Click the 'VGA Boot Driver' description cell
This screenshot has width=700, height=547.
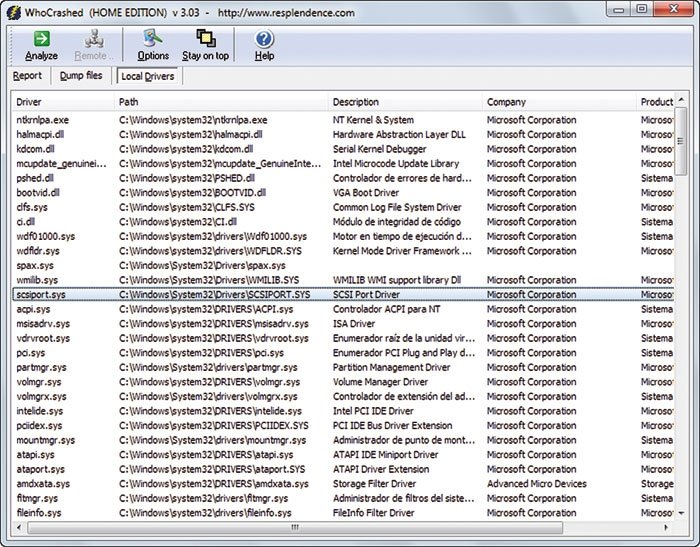[x=366, y=193]
